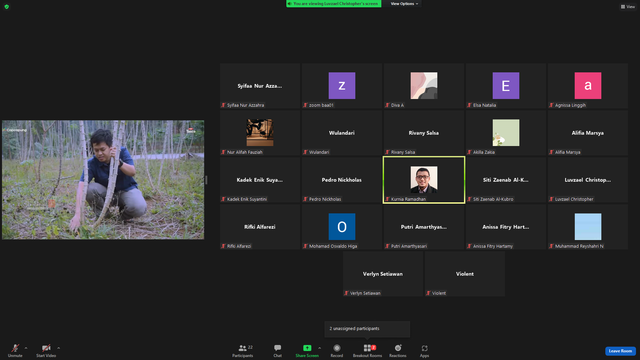Select the shared screen video of man planting
The width and height of the screenshot is (640, 360).
click(x=103, y=180)
